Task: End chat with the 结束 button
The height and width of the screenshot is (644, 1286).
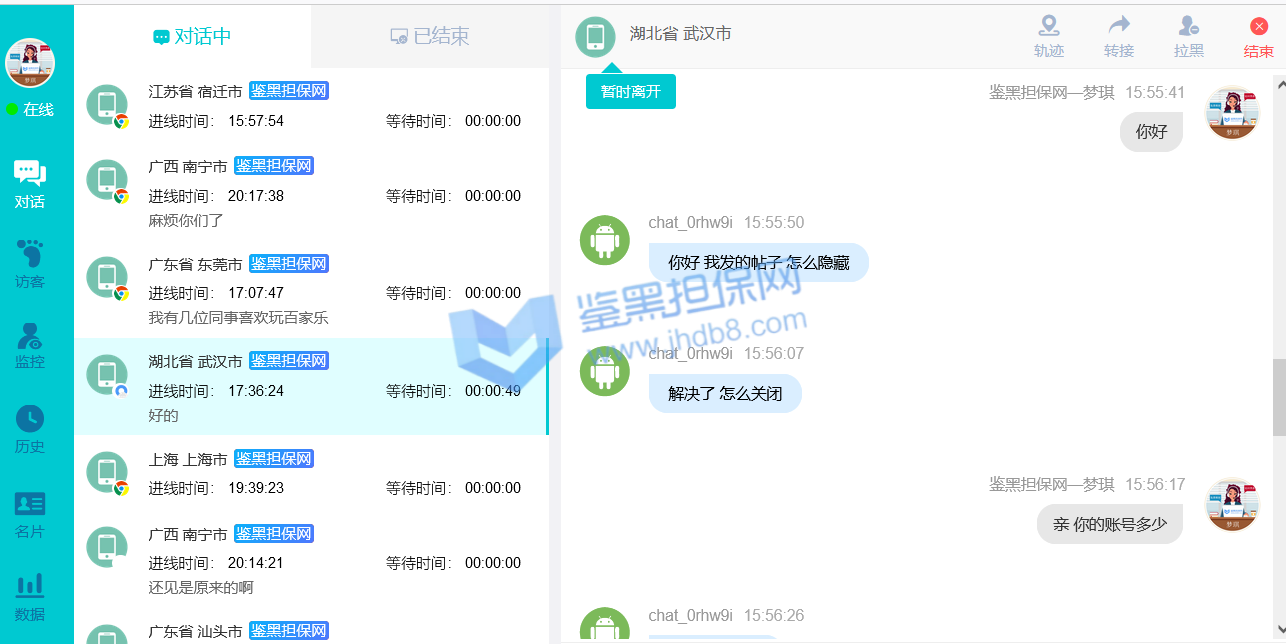Action: tap(1258, 37)
